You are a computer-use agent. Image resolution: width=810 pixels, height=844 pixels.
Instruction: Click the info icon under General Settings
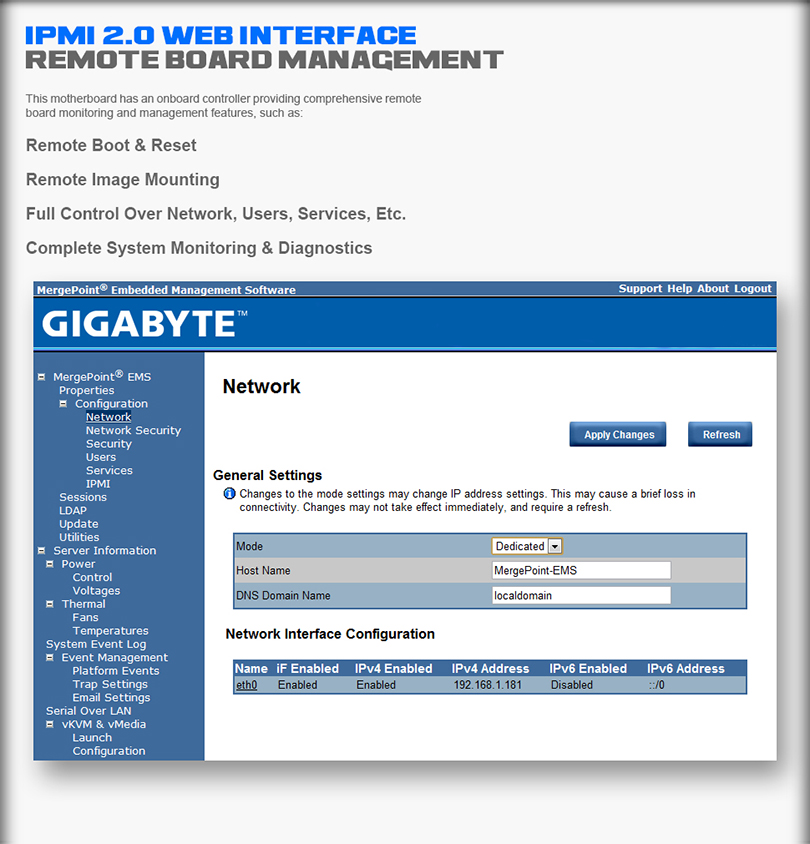click(x=229, y=494)
